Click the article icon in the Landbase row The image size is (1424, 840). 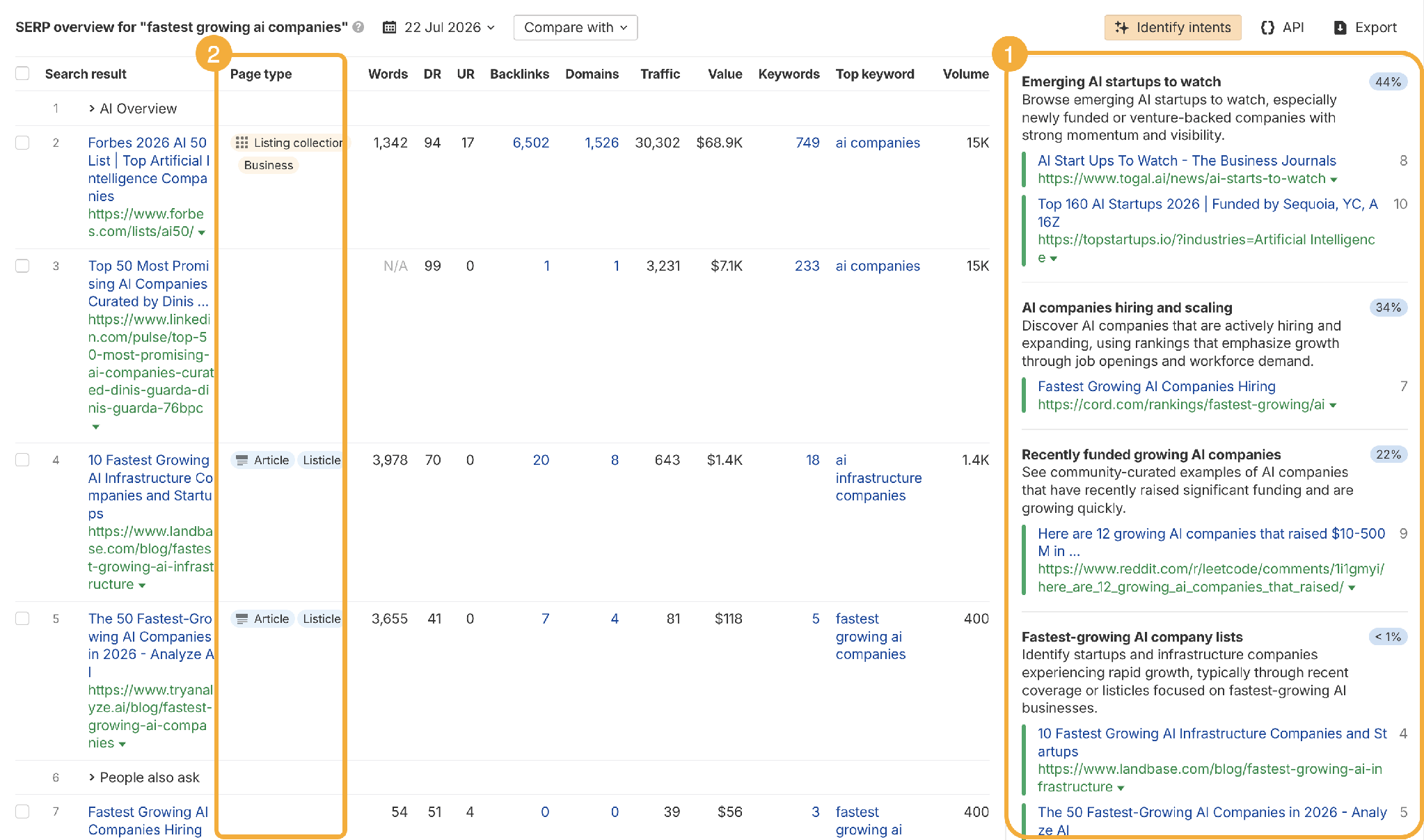point(242,460)
